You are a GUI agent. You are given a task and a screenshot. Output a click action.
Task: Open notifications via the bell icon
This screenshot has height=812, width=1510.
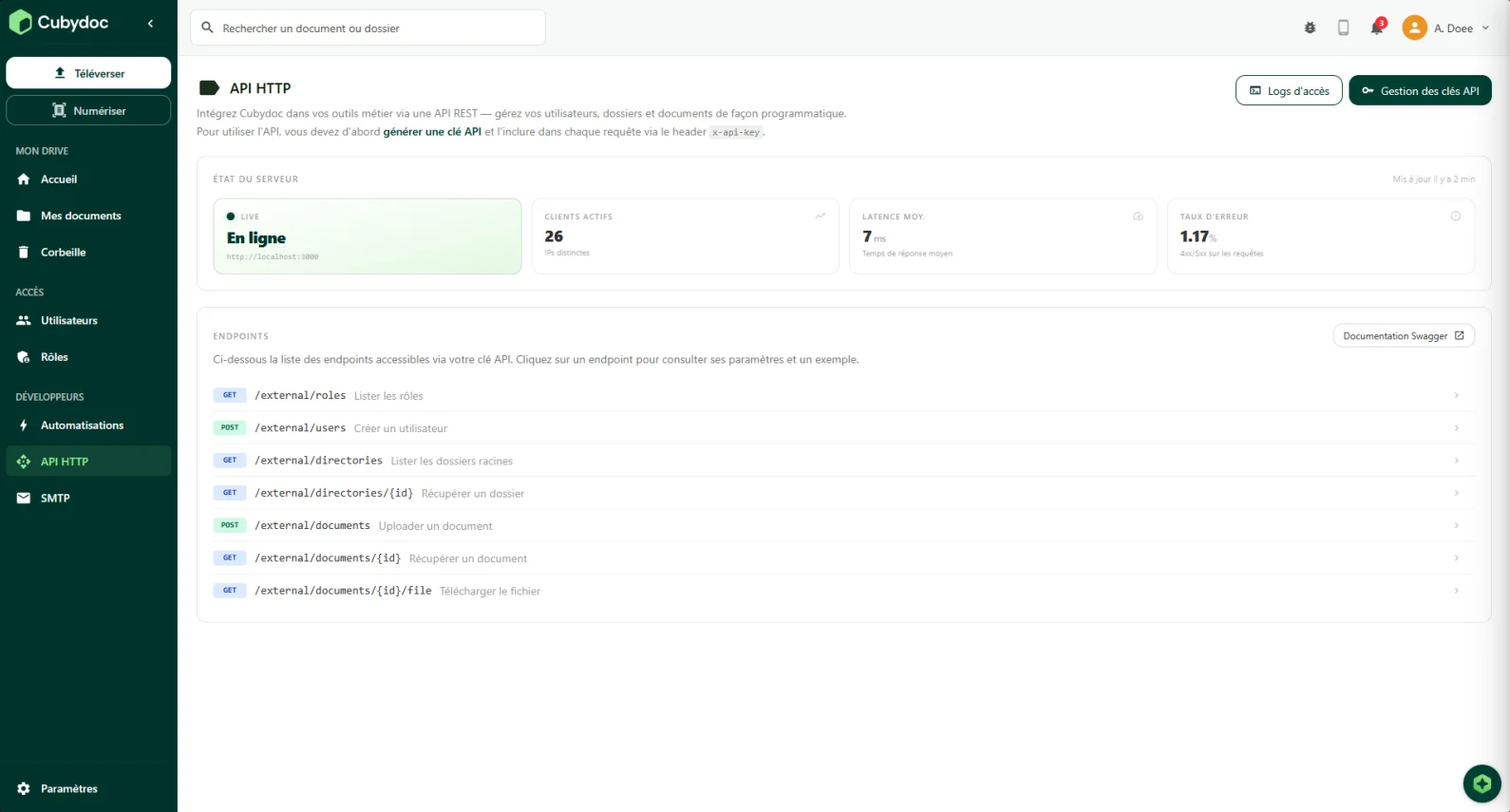click(x=1376, y=28)
